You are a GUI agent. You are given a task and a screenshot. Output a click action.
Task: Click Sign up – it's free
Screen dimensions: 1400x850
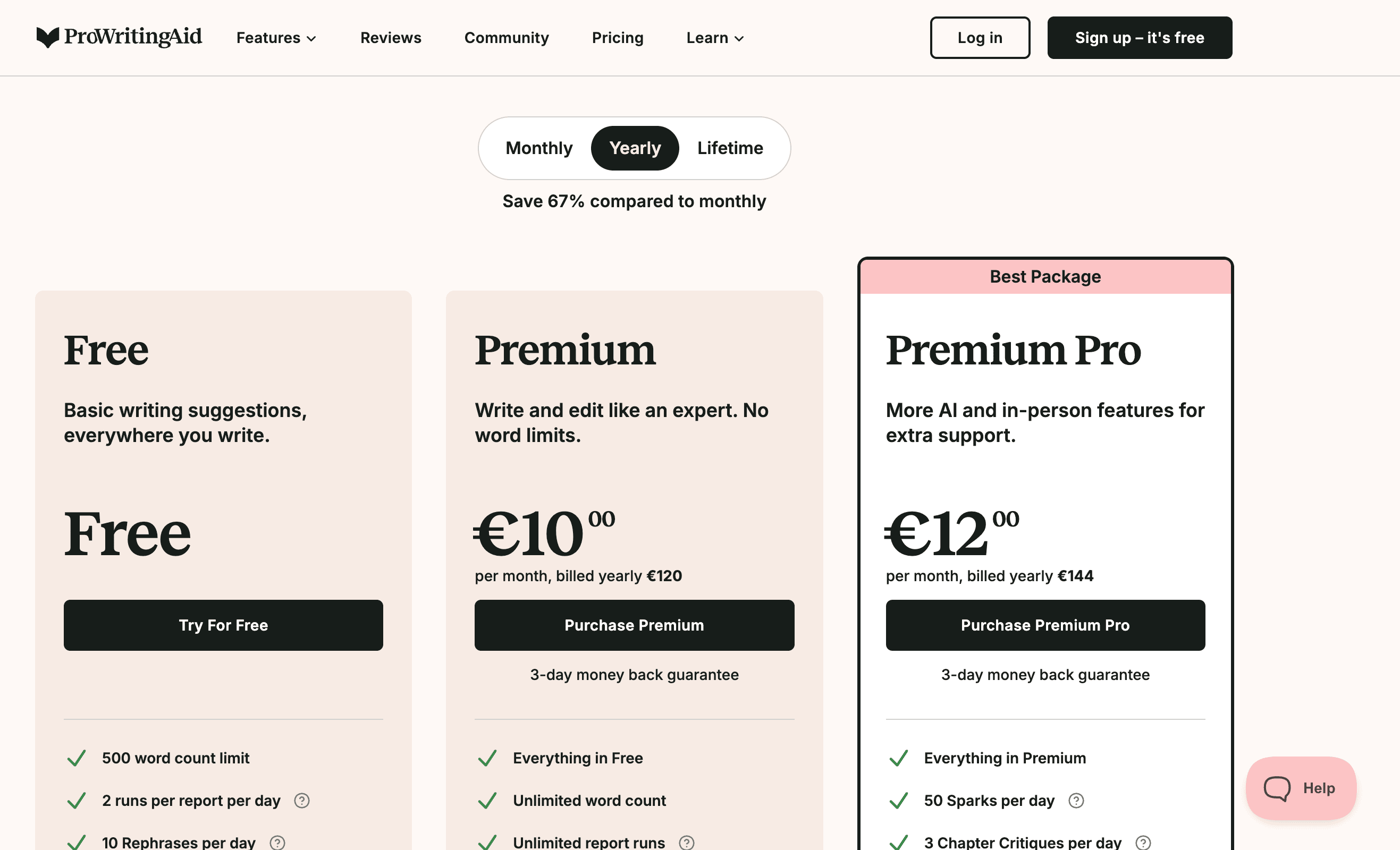coord(1139,38)
